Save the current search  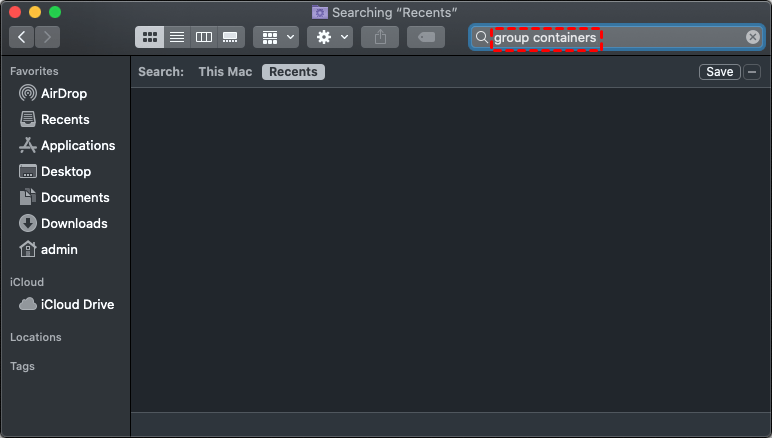719,72
